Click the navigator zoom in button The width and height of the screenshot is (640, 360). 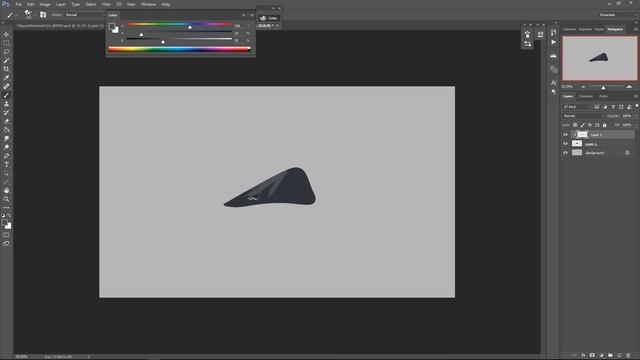coord(629,87)
